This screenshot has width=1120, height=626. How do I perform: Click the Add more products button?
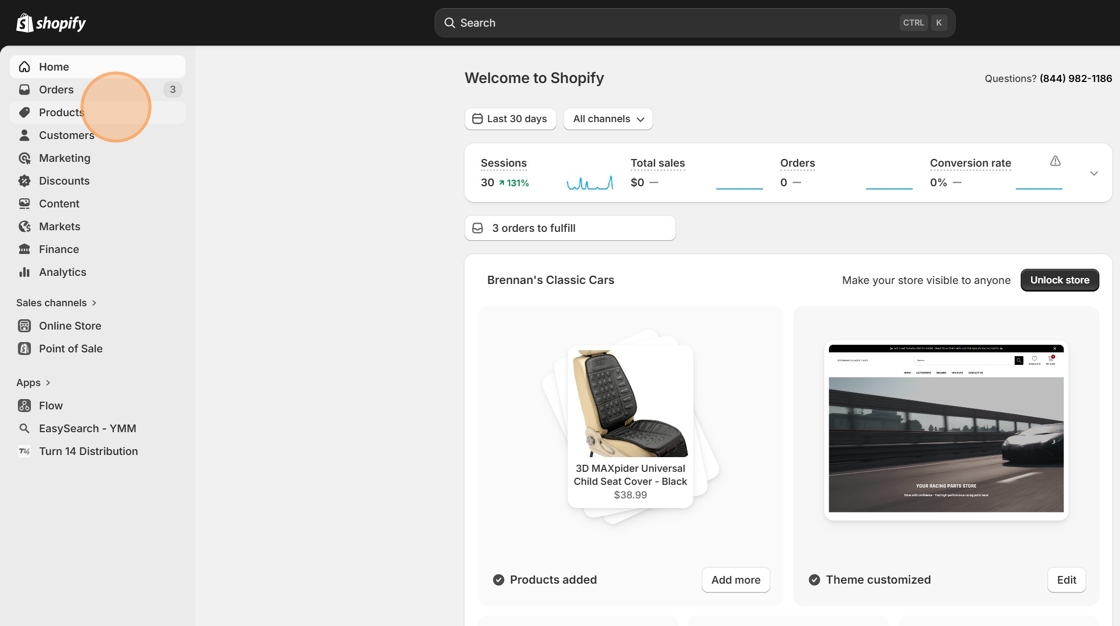pos(736,580)
